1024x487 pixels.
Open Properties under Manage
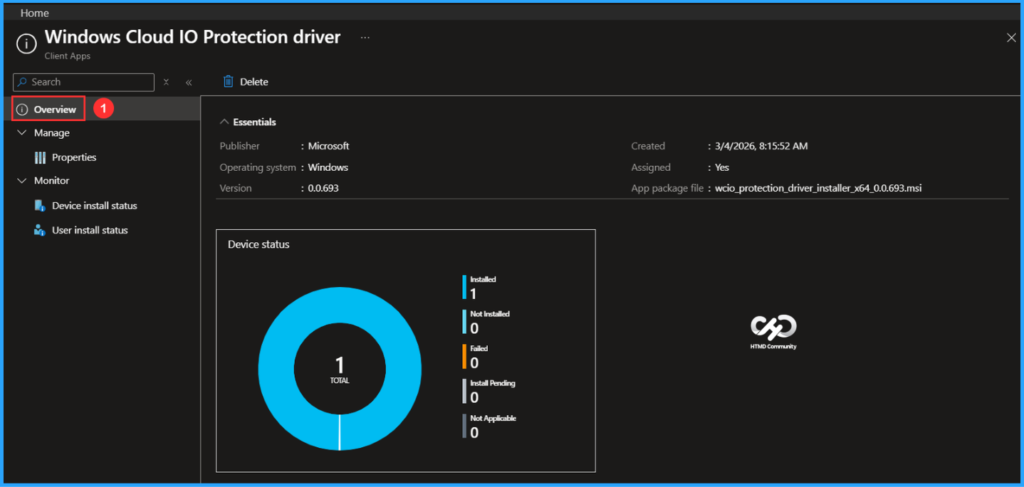[74, 157]
